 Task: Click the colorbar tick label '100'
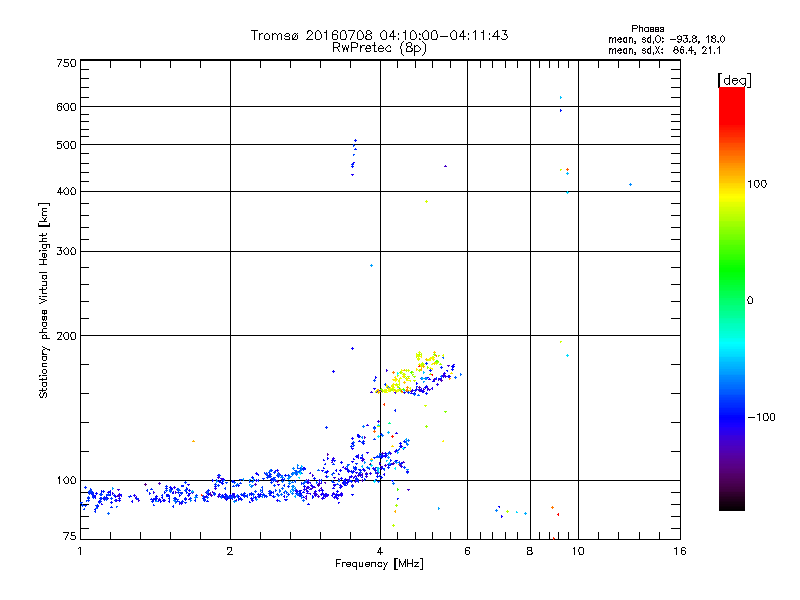[757, 184]
